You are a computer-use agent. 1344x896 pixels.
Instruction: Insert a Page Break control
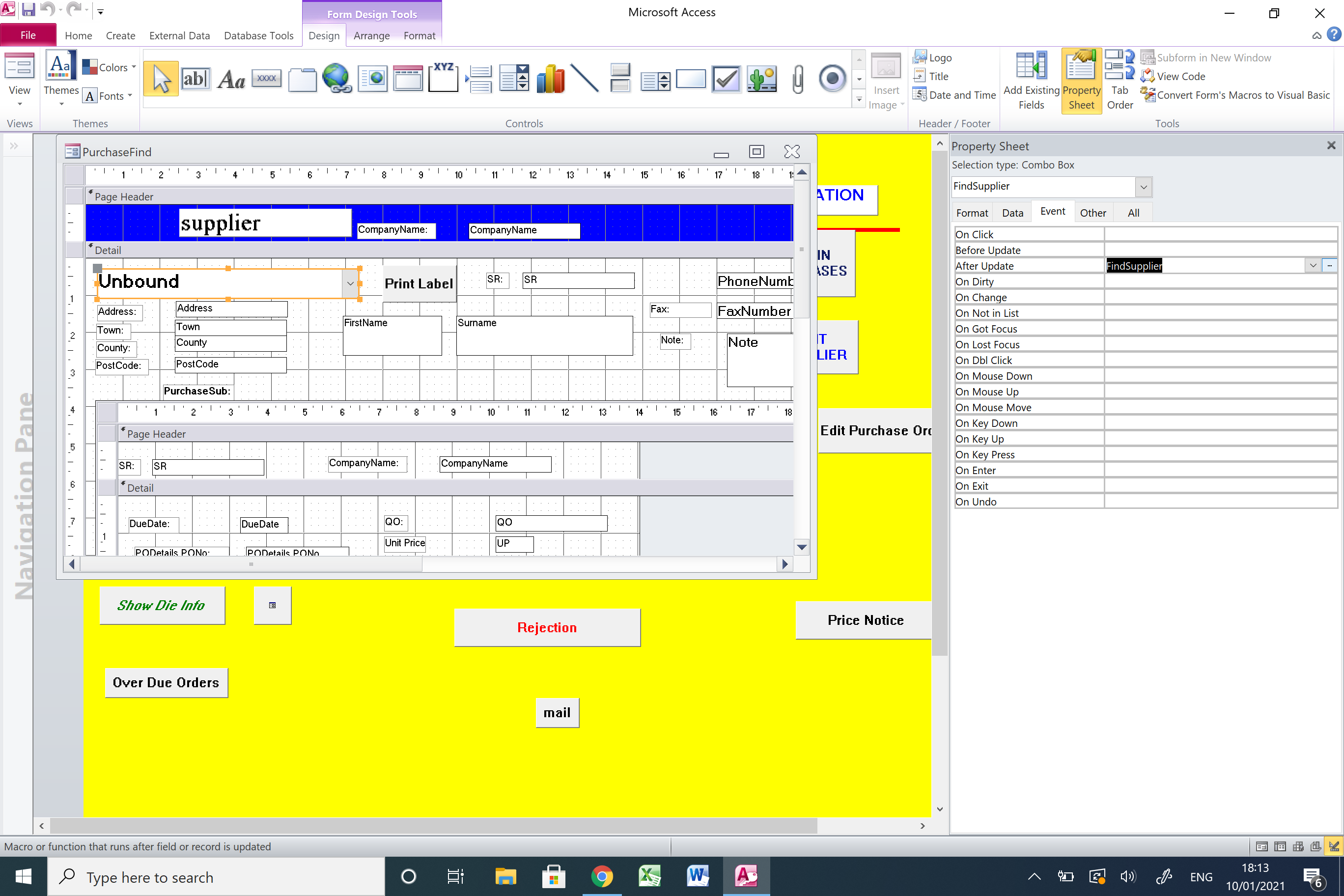[479, 79]
